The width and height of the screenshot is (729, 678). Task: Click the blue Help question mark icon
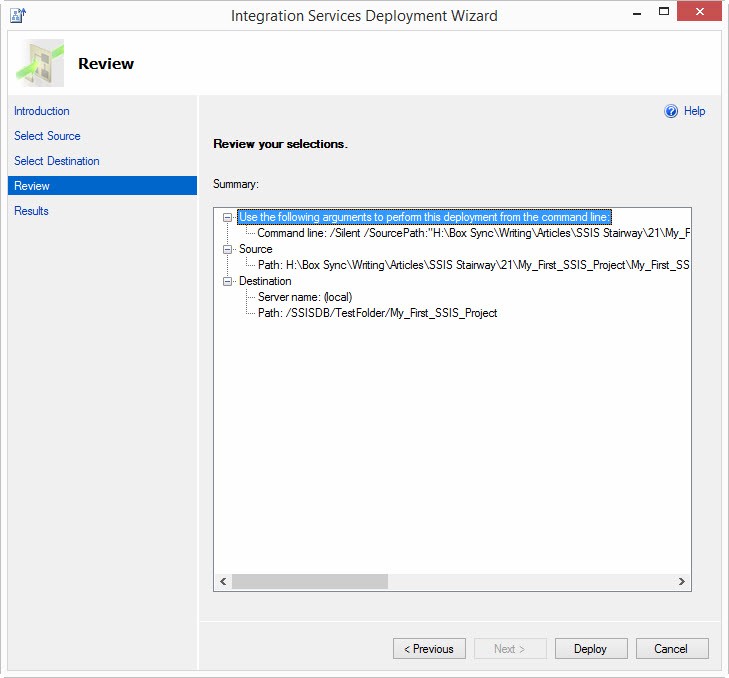point(671,112)
